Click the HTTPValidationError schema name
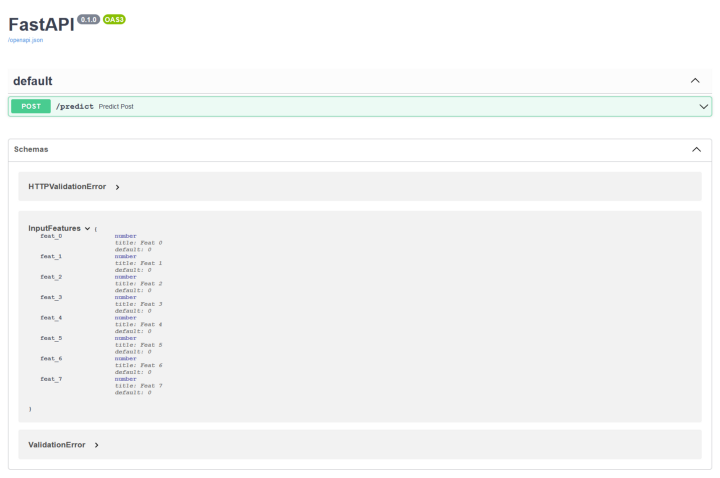720x478 pixels. coord(67,186)
